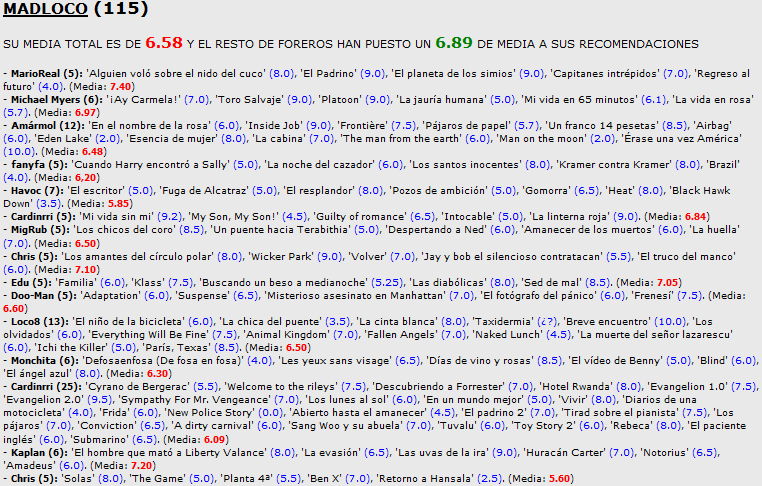762x486 pixels.
Task: Select the username Edu (5)
Action: [x=31, y=282]
